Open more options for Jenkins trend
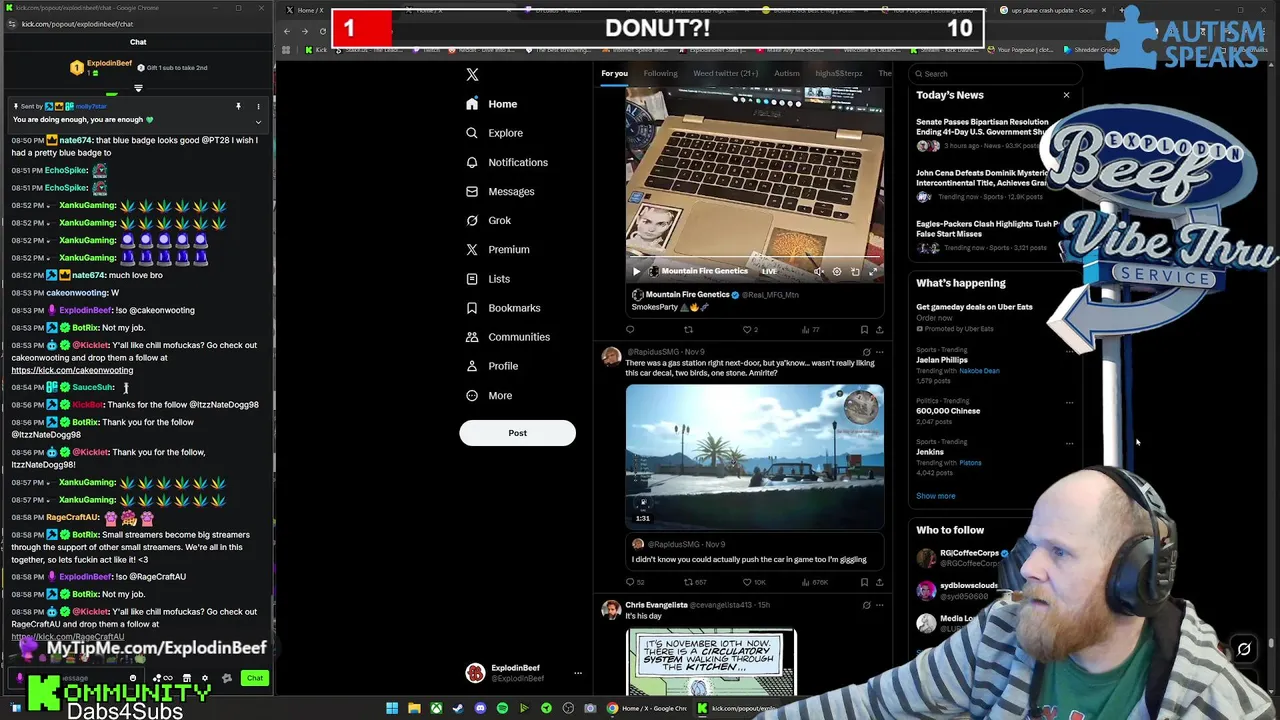1280x720 pixels. [x=1069, y=443]
